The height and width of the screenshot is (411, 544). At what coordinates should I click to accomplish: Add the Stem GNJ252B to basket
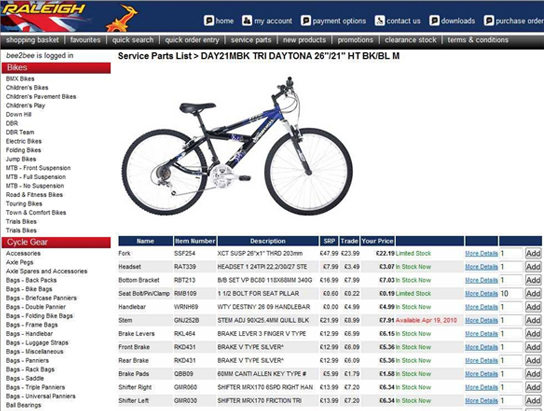533,320
